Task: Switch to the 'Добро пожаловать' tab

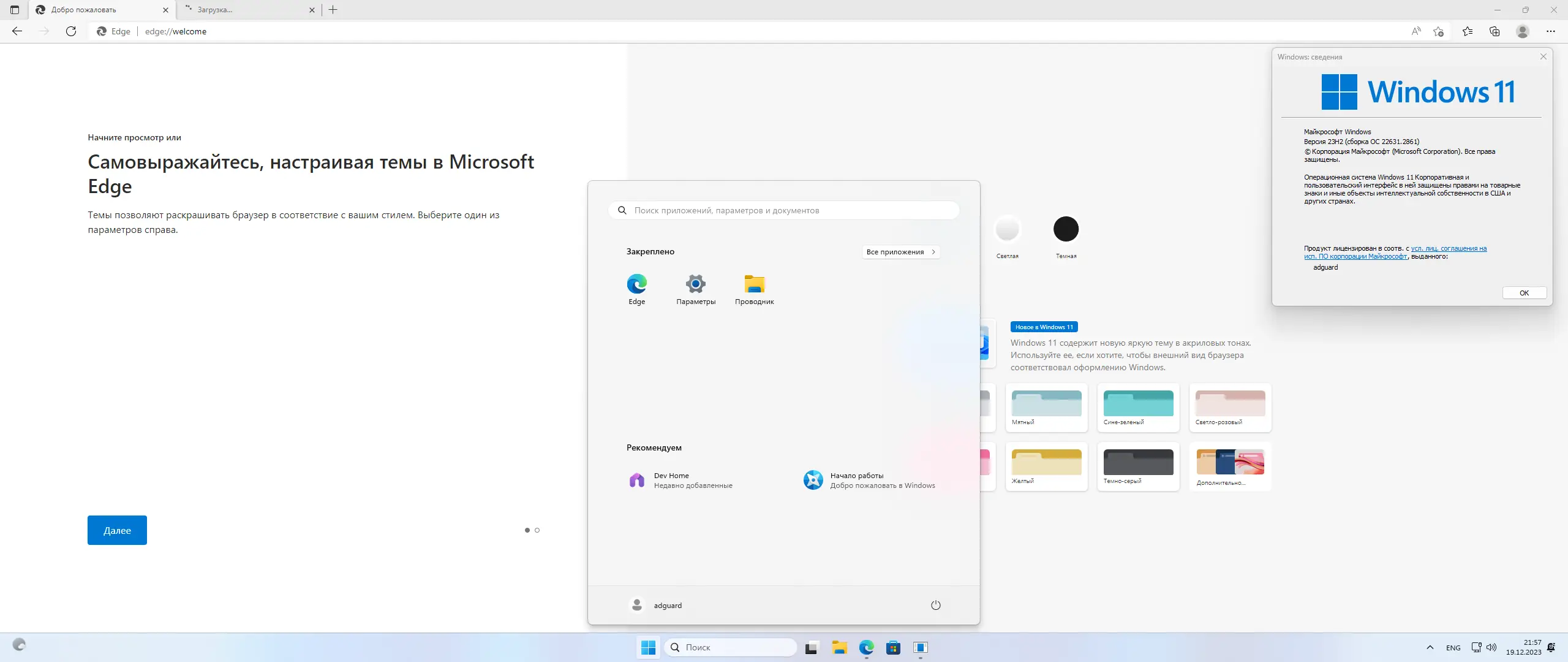Action: [102, 10]
